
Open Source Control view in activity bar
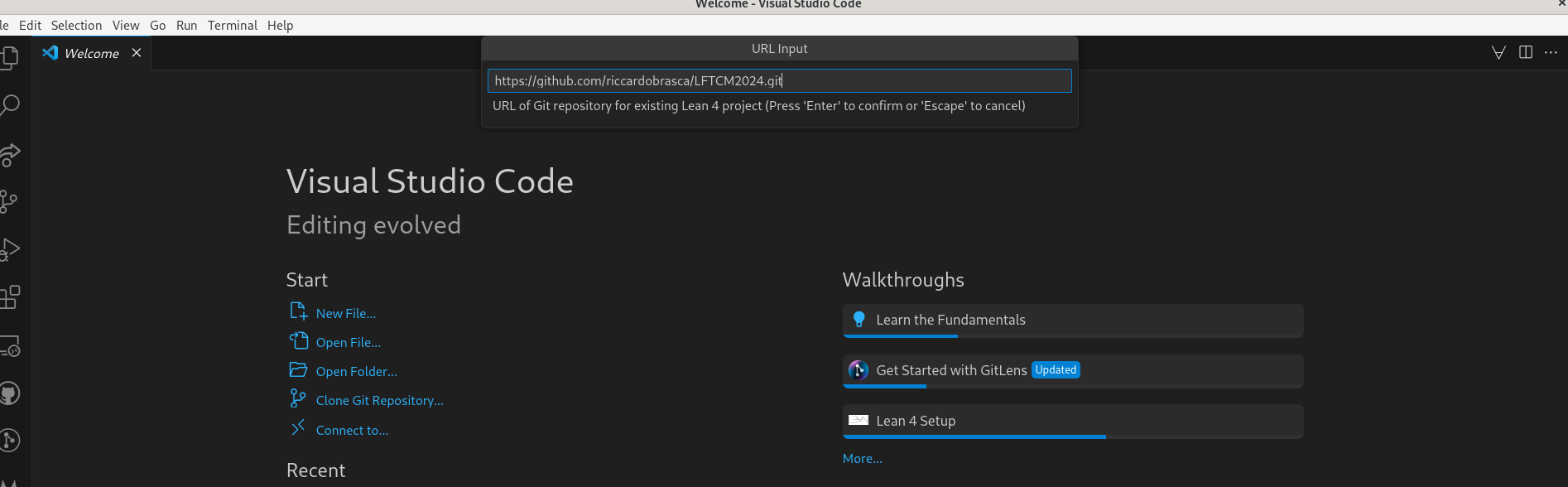click(9, 201)
